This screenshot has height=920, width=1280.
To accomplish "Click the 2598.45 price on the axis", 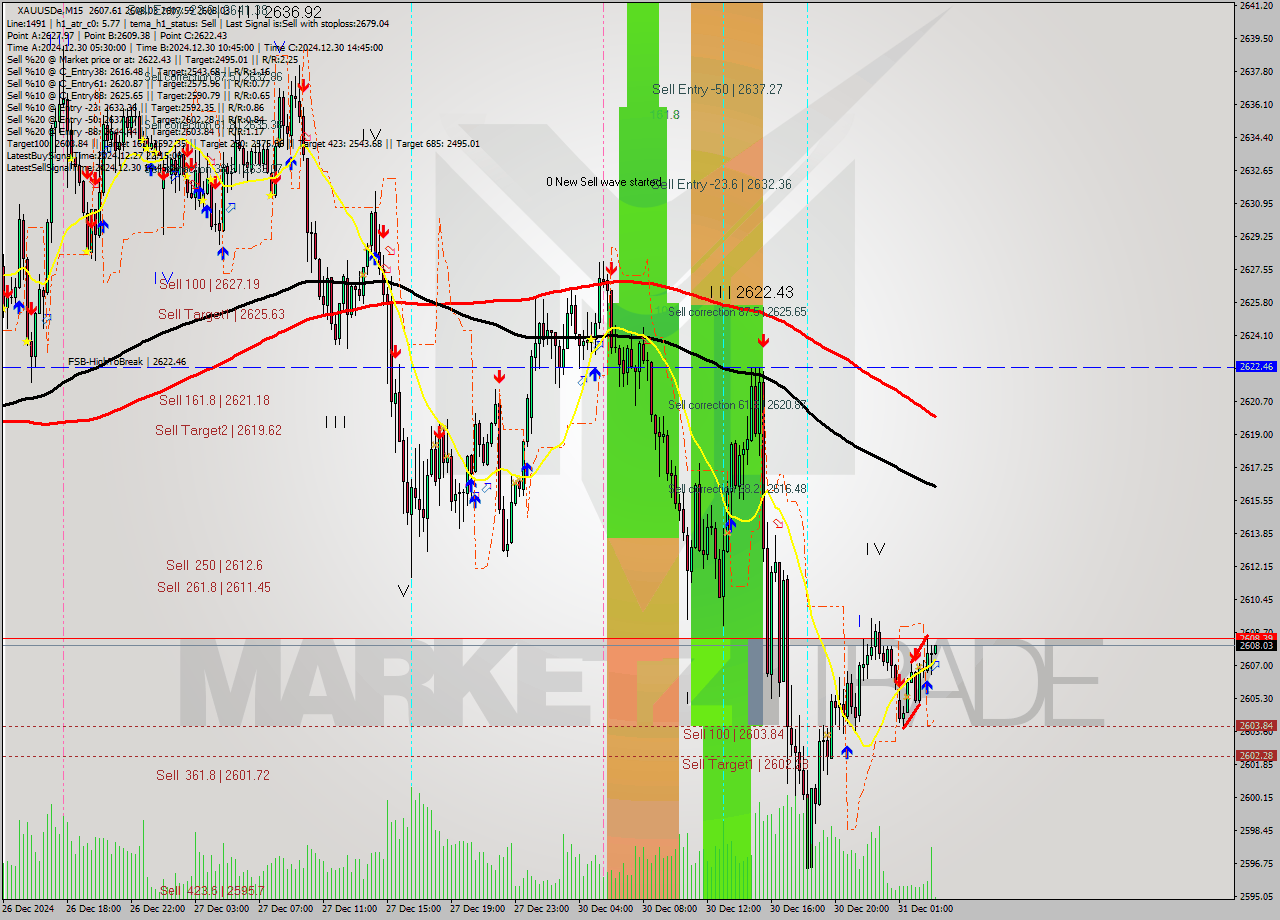I will pyautogui.click(x=1255, y=830).
